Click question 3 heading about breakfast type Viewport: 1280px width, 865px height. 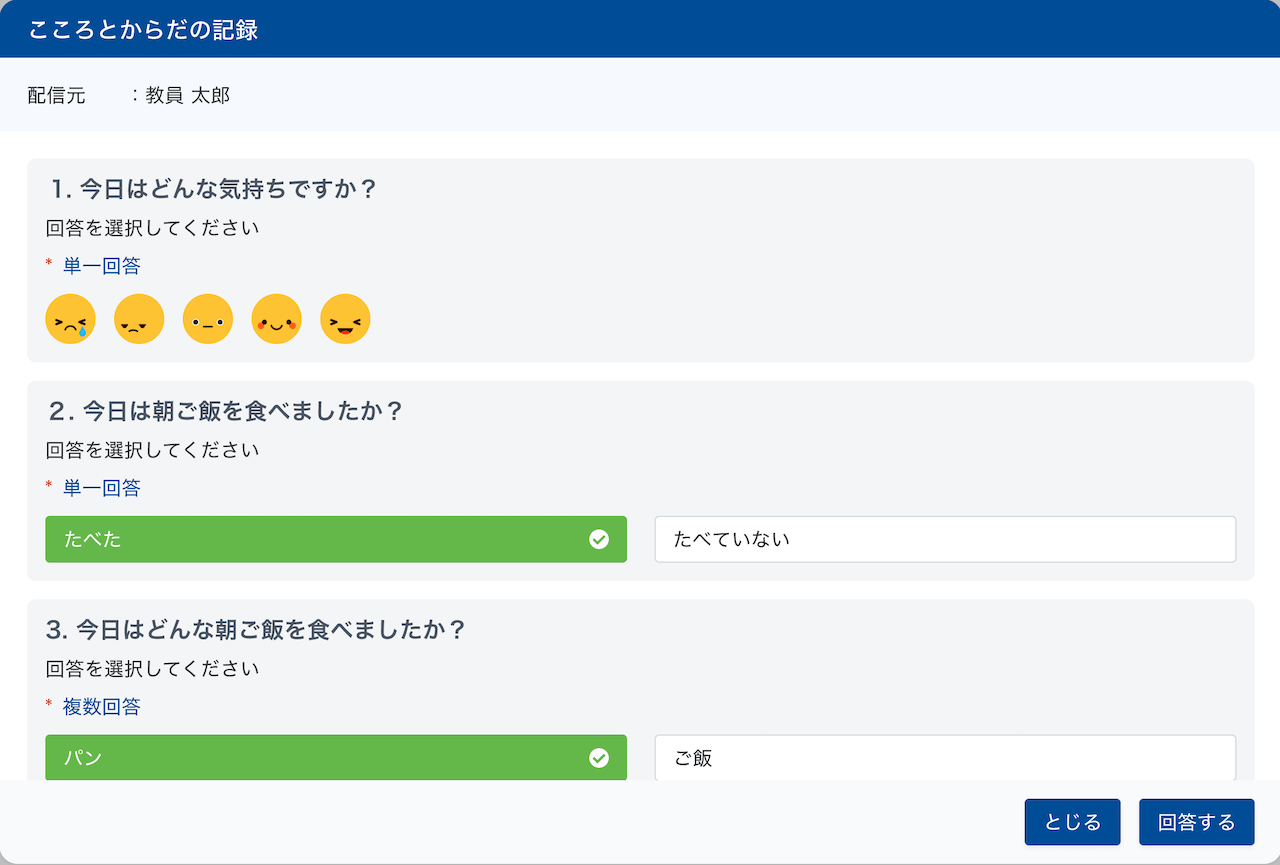[x=256, y=629]
